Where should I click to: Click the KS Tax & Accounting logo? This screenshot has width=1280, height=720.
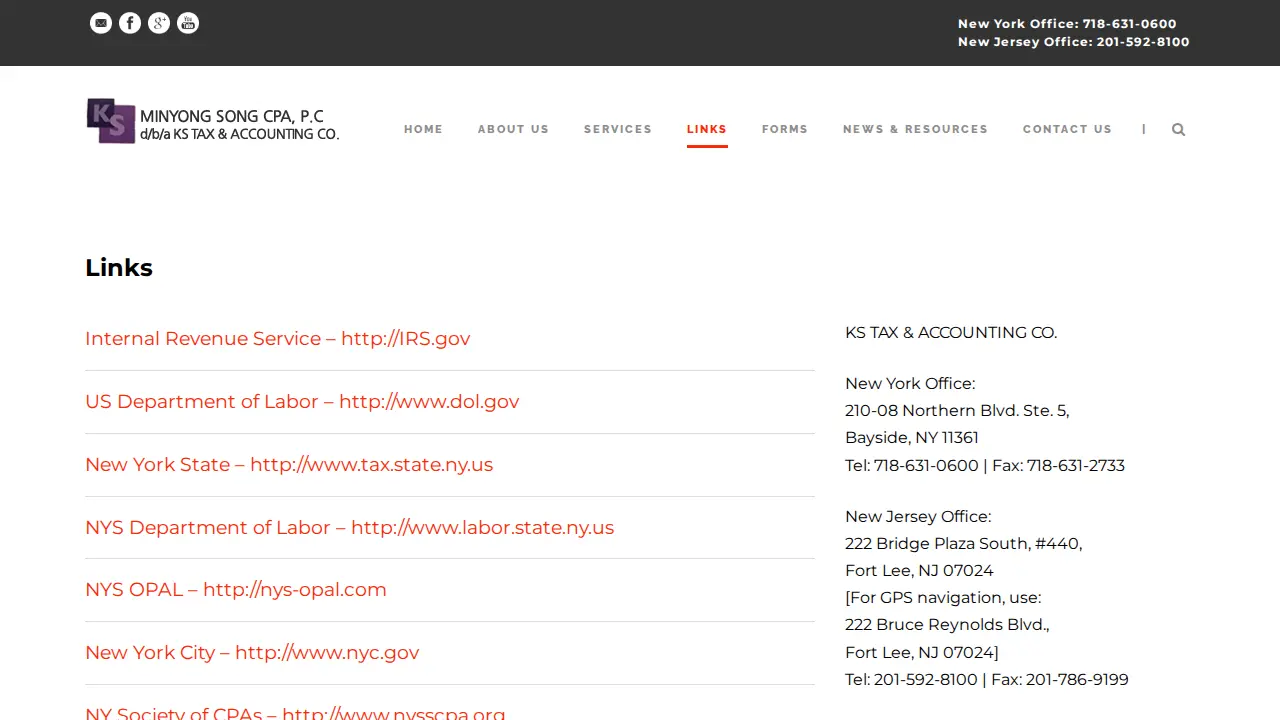[x=213, y=121]
